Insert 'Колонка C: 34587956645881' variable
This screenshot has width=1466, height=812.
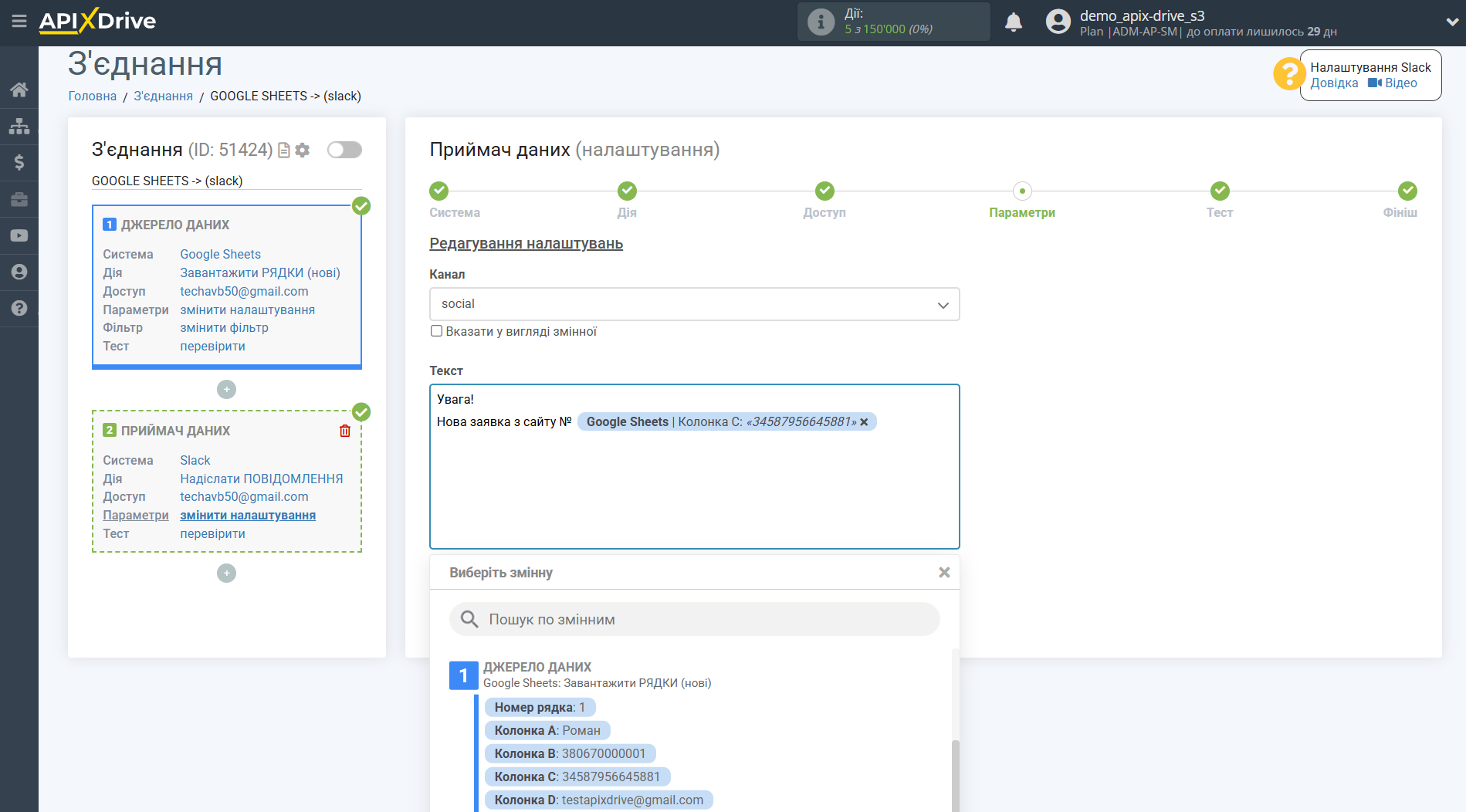pos(577,776)
